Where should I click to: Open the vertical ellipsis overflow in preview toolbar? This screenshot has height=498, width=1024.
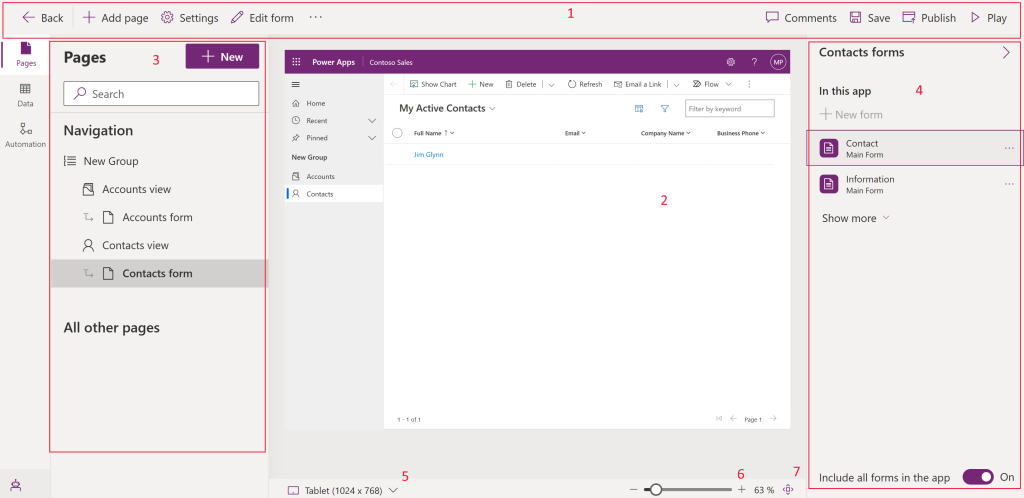pos(749,84)
